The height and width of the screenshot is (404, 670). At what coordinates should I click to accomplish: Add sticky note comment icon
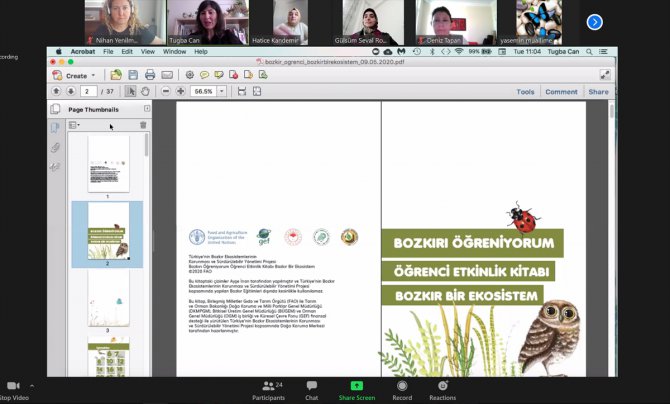(204, 75)
